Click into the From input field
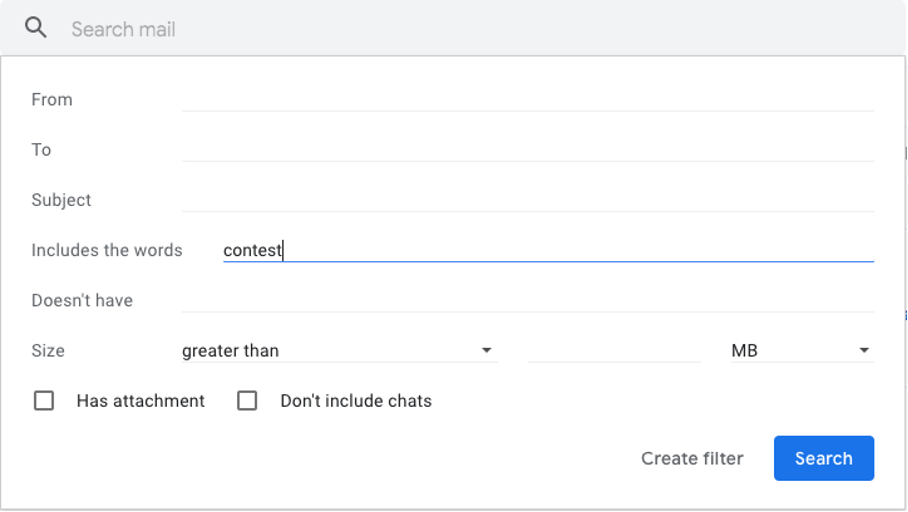The width and height of the screenshot is (908, 512). tap(528, 100)
